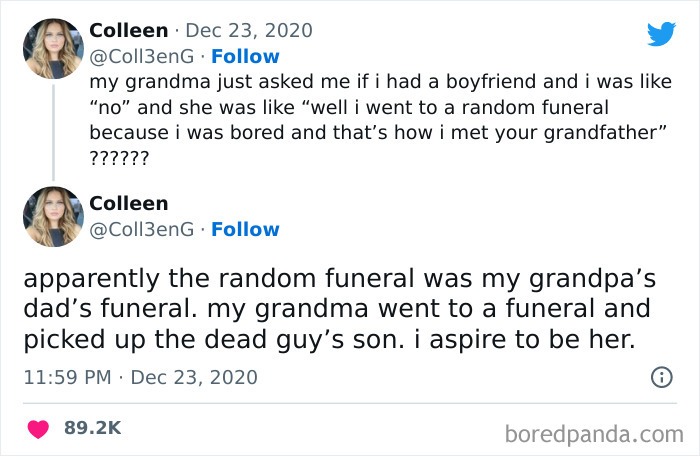Click the info circle icon
700x456 pixels.
pos(661,377)
